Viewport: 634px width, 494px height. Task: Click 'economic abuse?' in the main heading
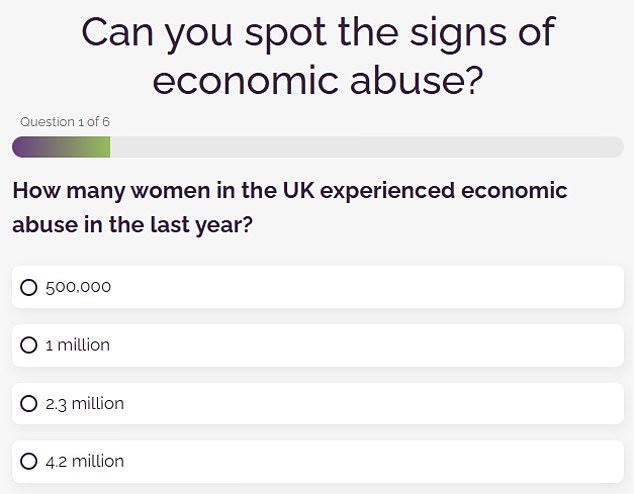click(317, 81)
